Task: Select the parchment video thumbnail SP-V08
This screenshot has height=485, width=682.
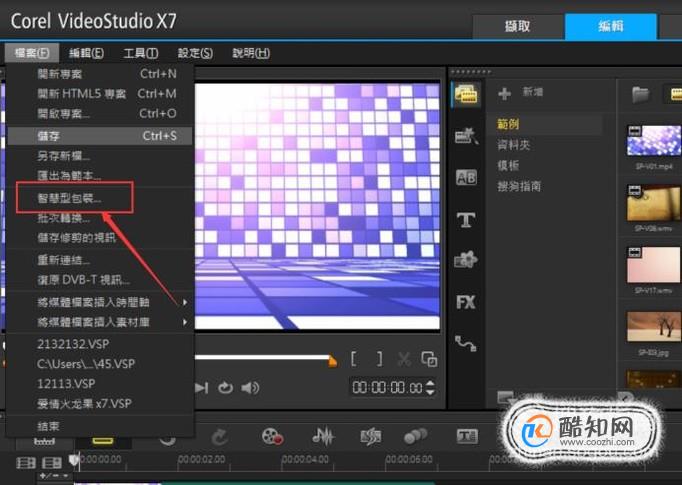Action: coord(654,204)
